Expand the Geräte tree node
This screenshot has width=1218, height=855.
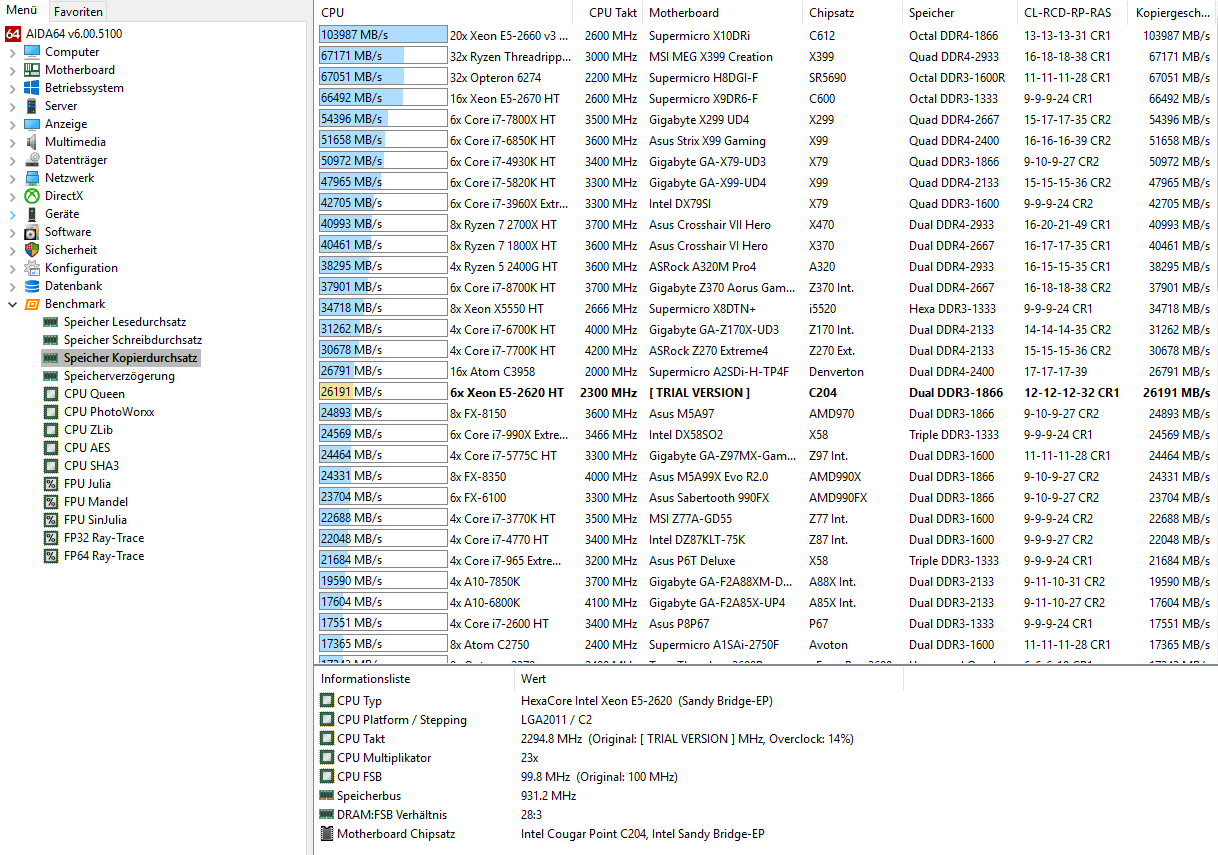[x=12, y=214]
